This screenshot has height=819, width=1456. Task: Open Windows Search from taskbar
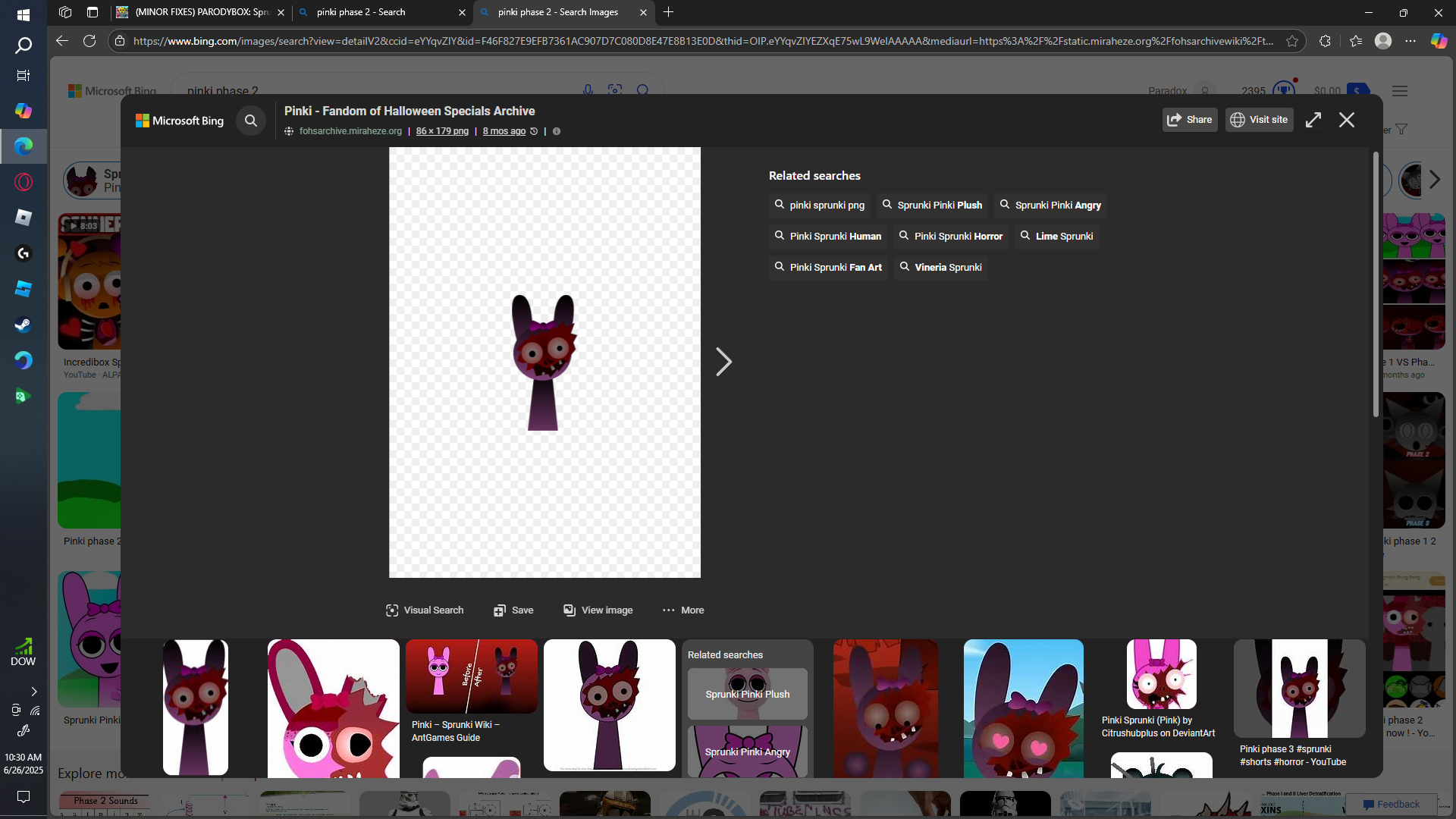pyautogui.click(x=23, y=45)
